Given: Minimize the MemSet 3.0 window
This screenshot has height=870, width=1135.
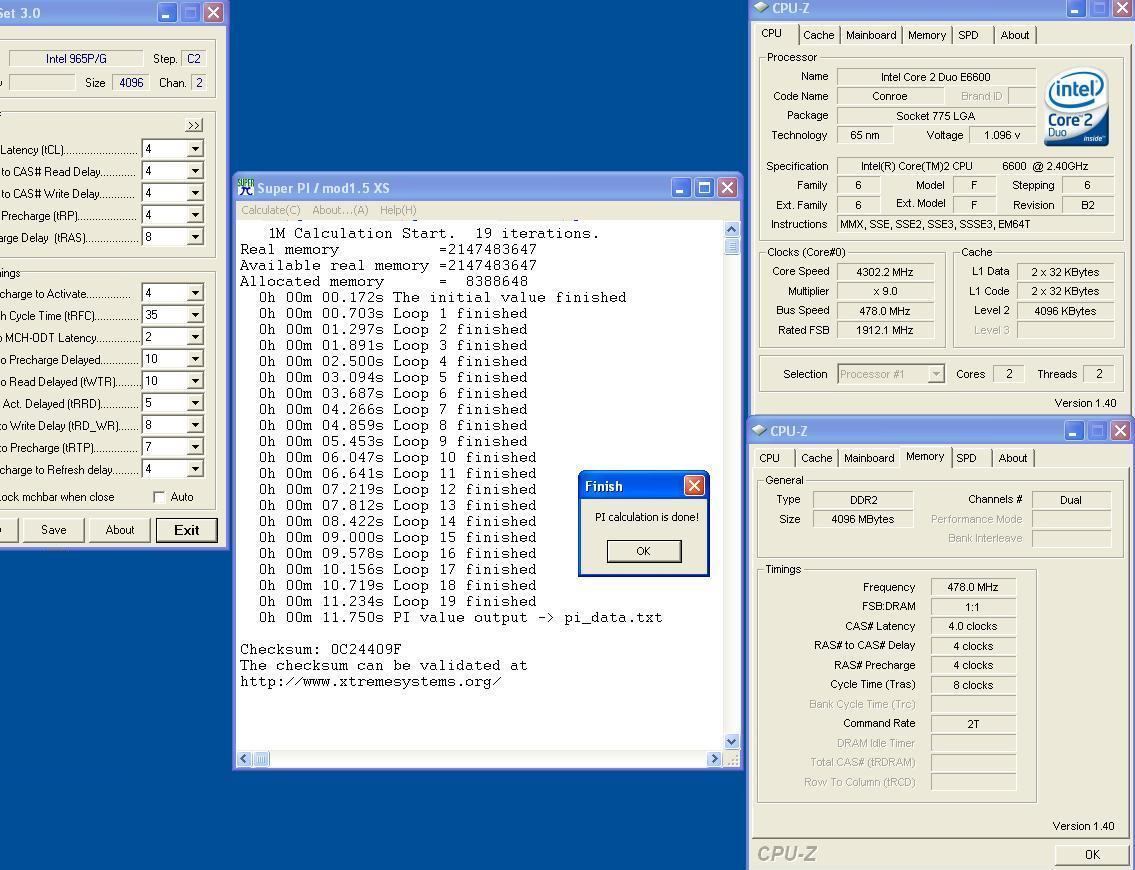Looking at the screenshot, I should [167, 12].
